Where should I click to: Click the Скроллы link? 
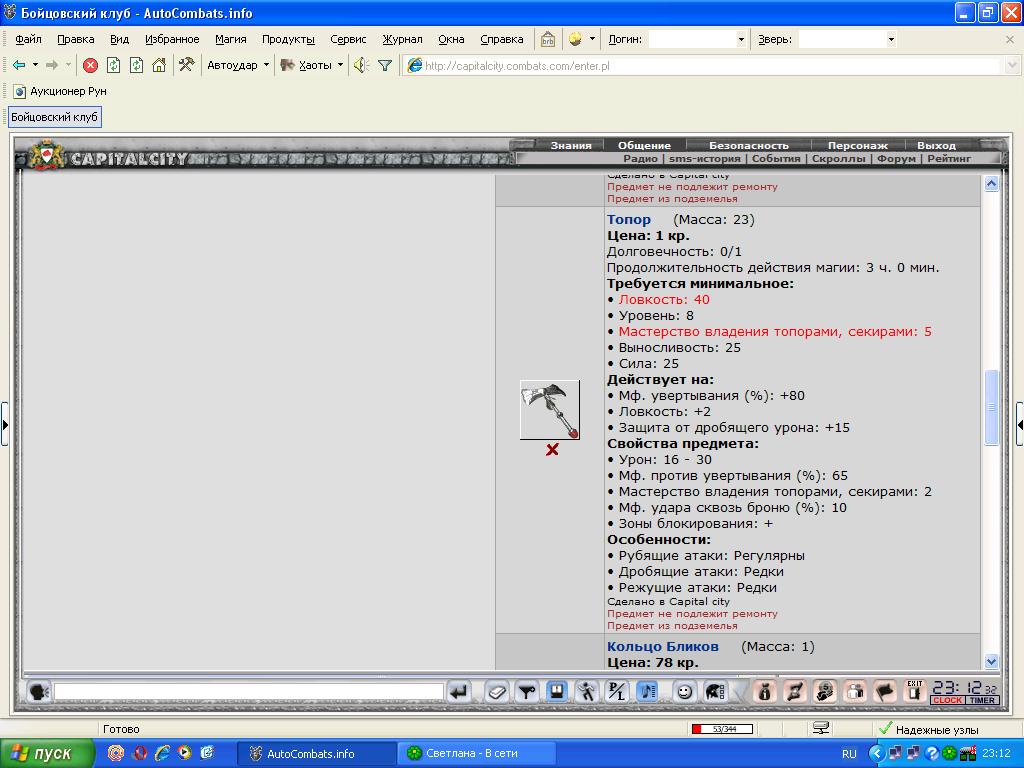click(839, 159)
